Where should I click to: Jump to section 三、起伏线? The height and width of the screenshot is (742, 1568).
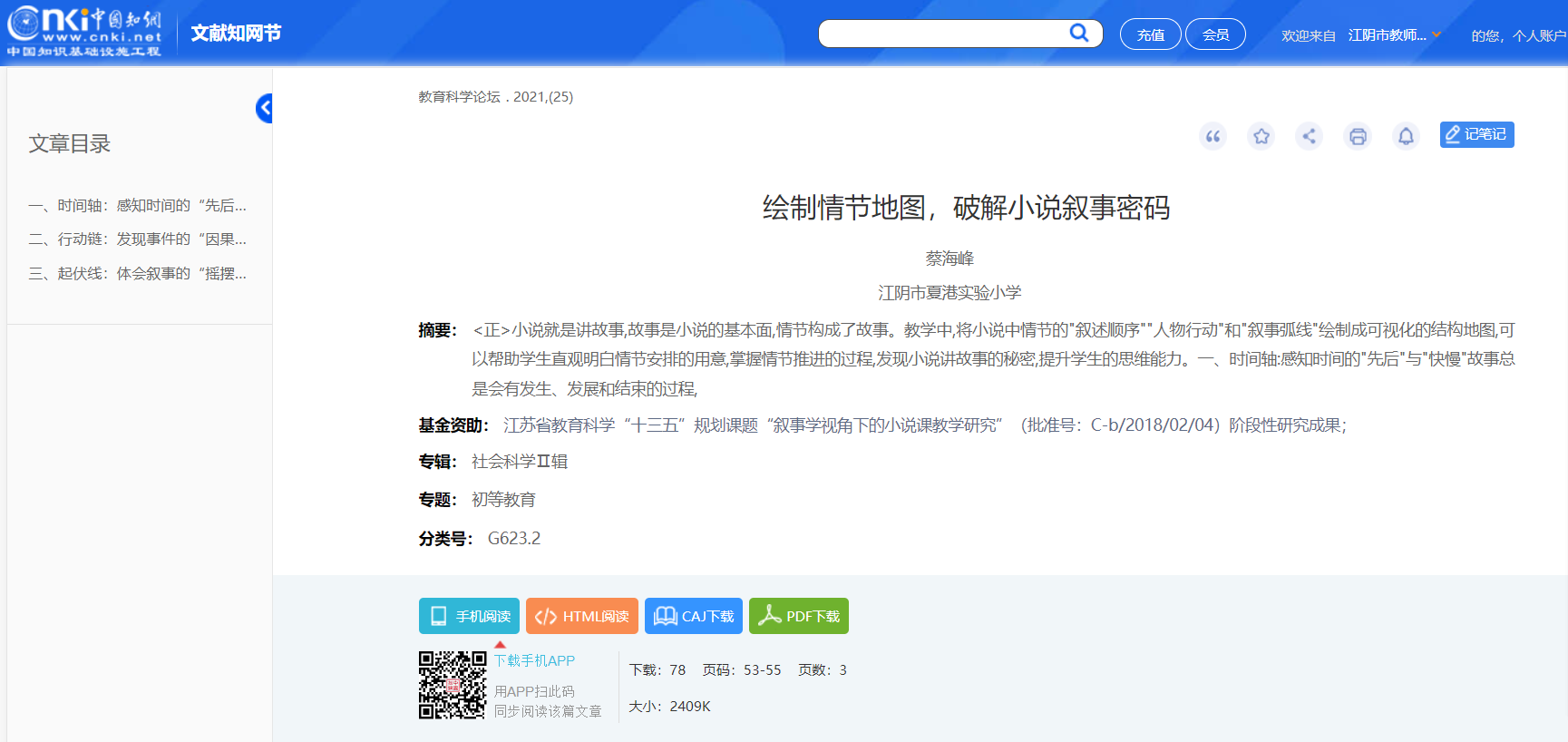coord(138,274)
